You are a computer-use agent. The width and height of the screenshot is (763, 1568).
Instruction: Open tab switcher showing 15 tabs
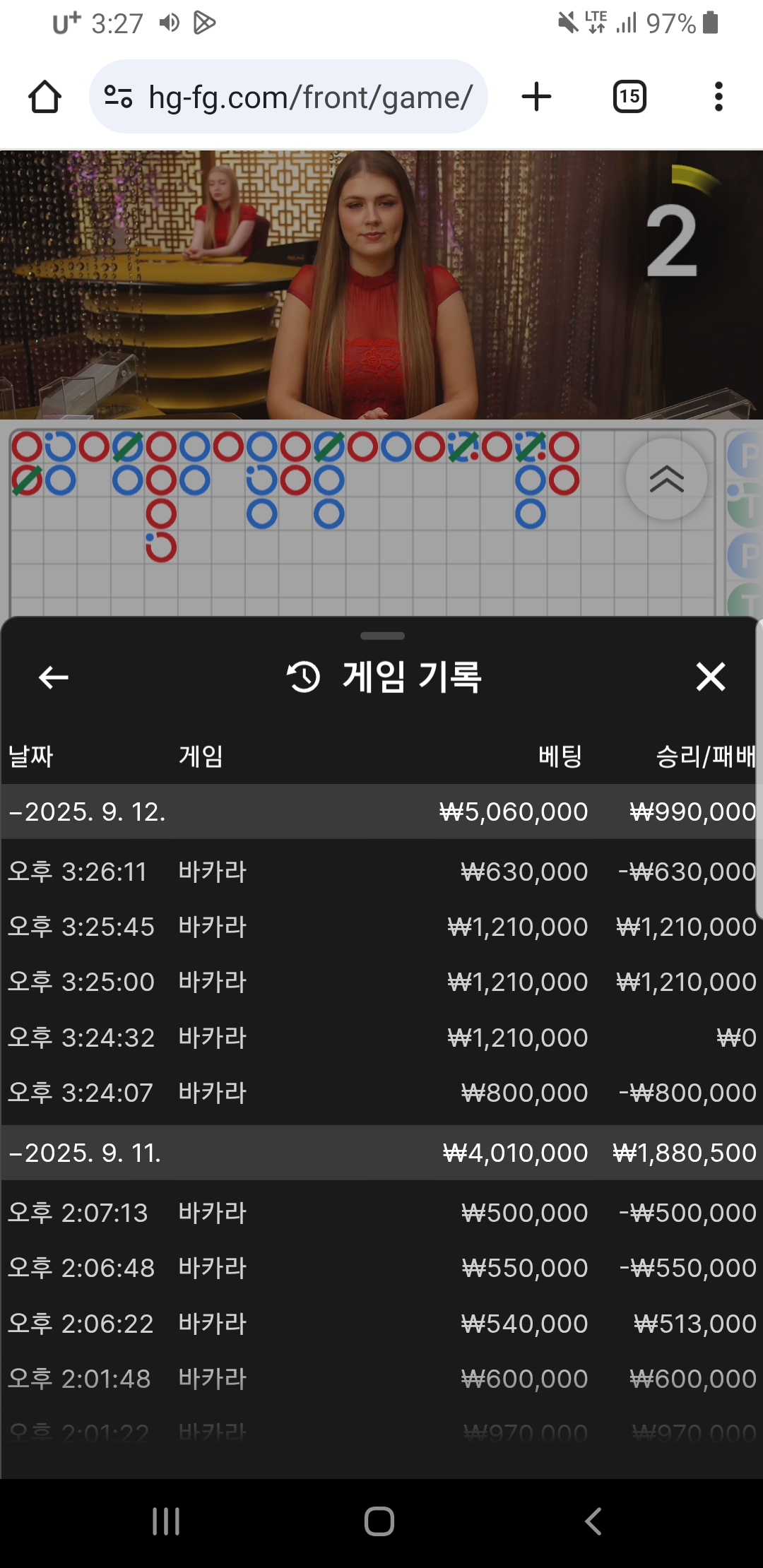click(629, 97)
